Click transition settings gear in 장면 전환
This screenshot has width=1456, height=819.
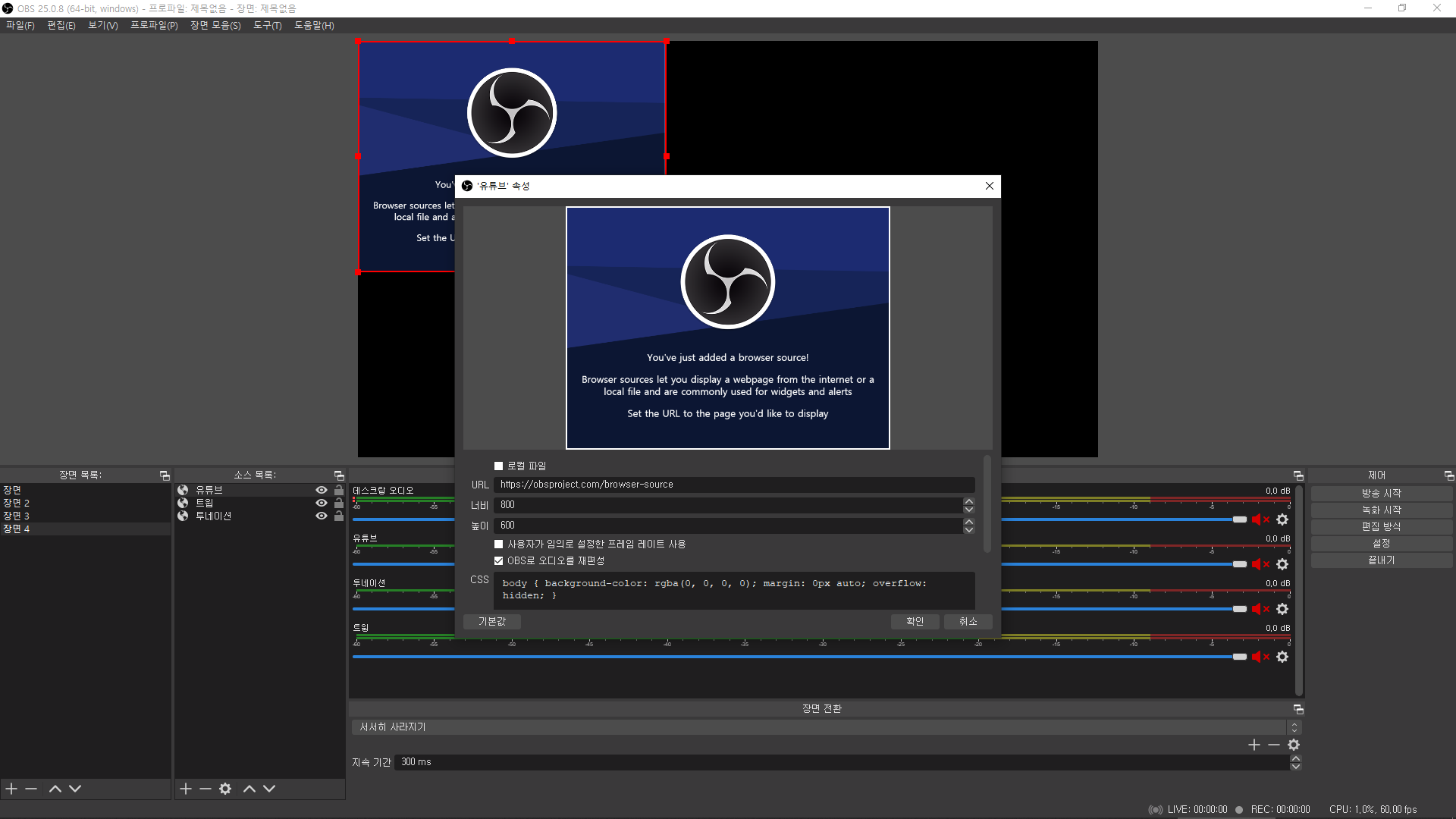click(x=1294, y=745)
